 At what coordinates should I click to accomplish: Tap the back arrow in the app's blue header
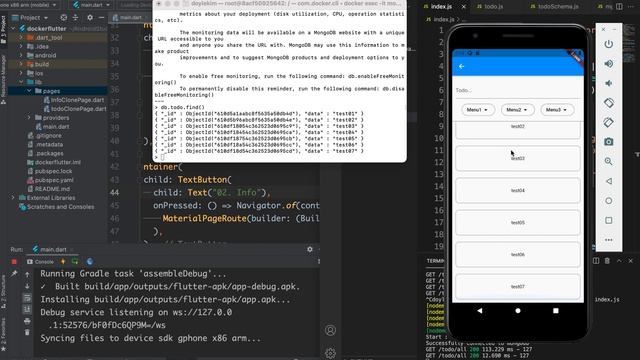[x=462, y=66]
